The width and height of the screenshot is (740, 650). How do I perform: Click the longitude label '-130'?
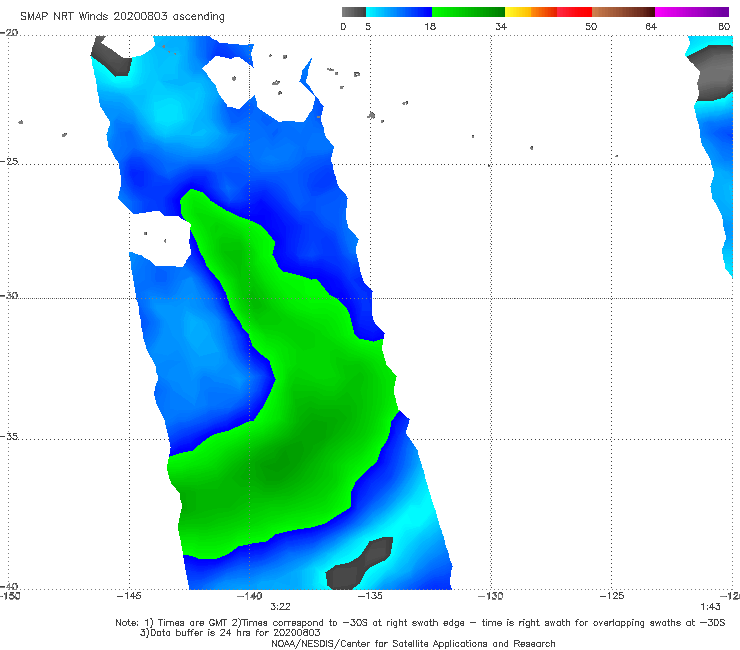(x=491, y=596)
